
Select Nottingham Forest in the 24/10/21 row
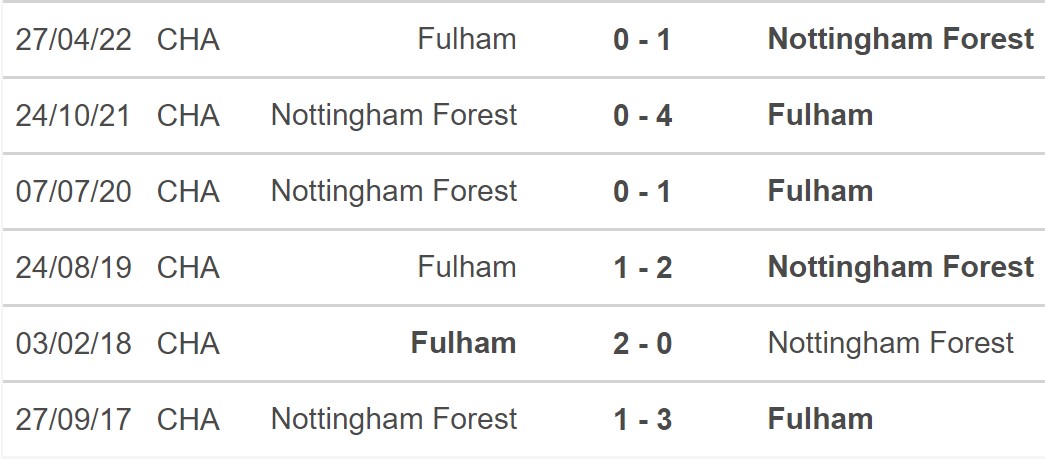(x=394, y=115)
